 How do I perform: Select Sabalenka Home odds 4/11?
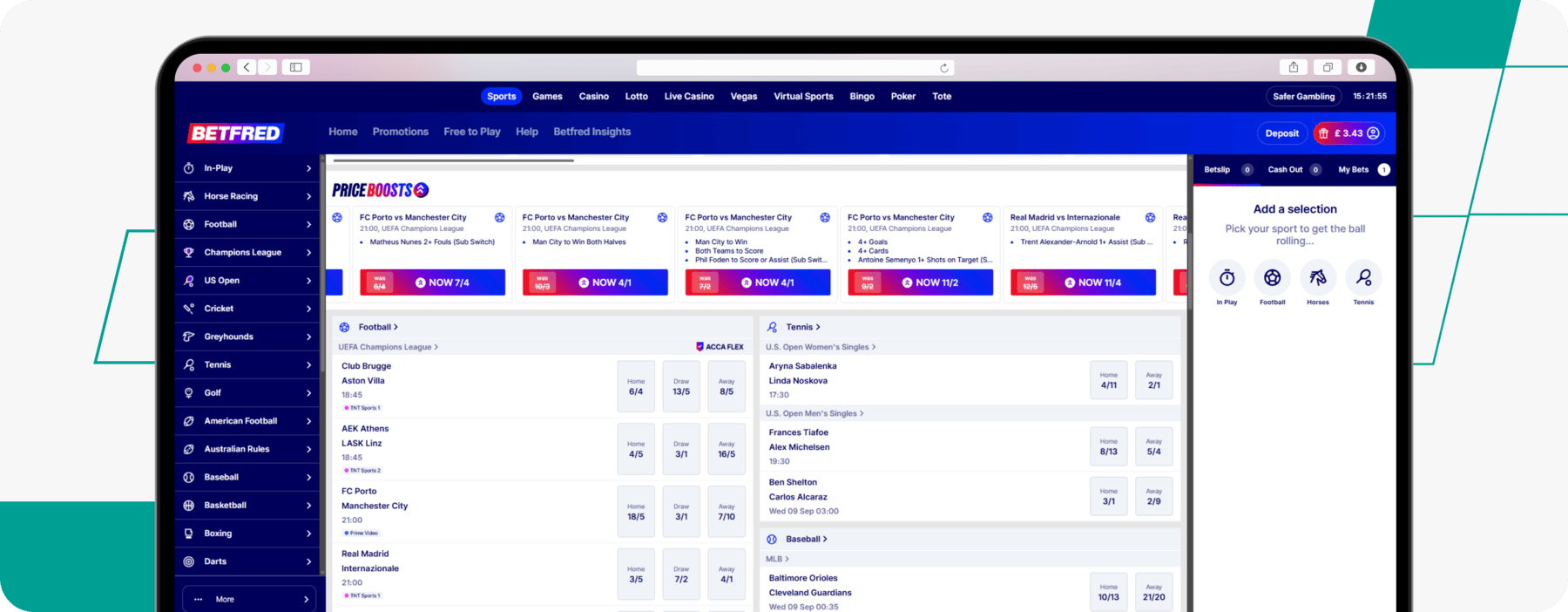click(1109, 380)
